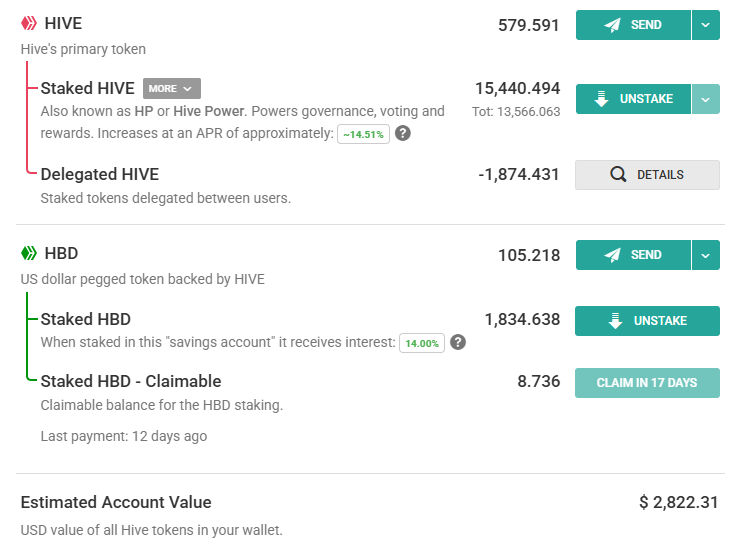Click the CLAIM IN 17 DAYS button
This screenshot has height=552, width=738.
[x=647, y=383]
